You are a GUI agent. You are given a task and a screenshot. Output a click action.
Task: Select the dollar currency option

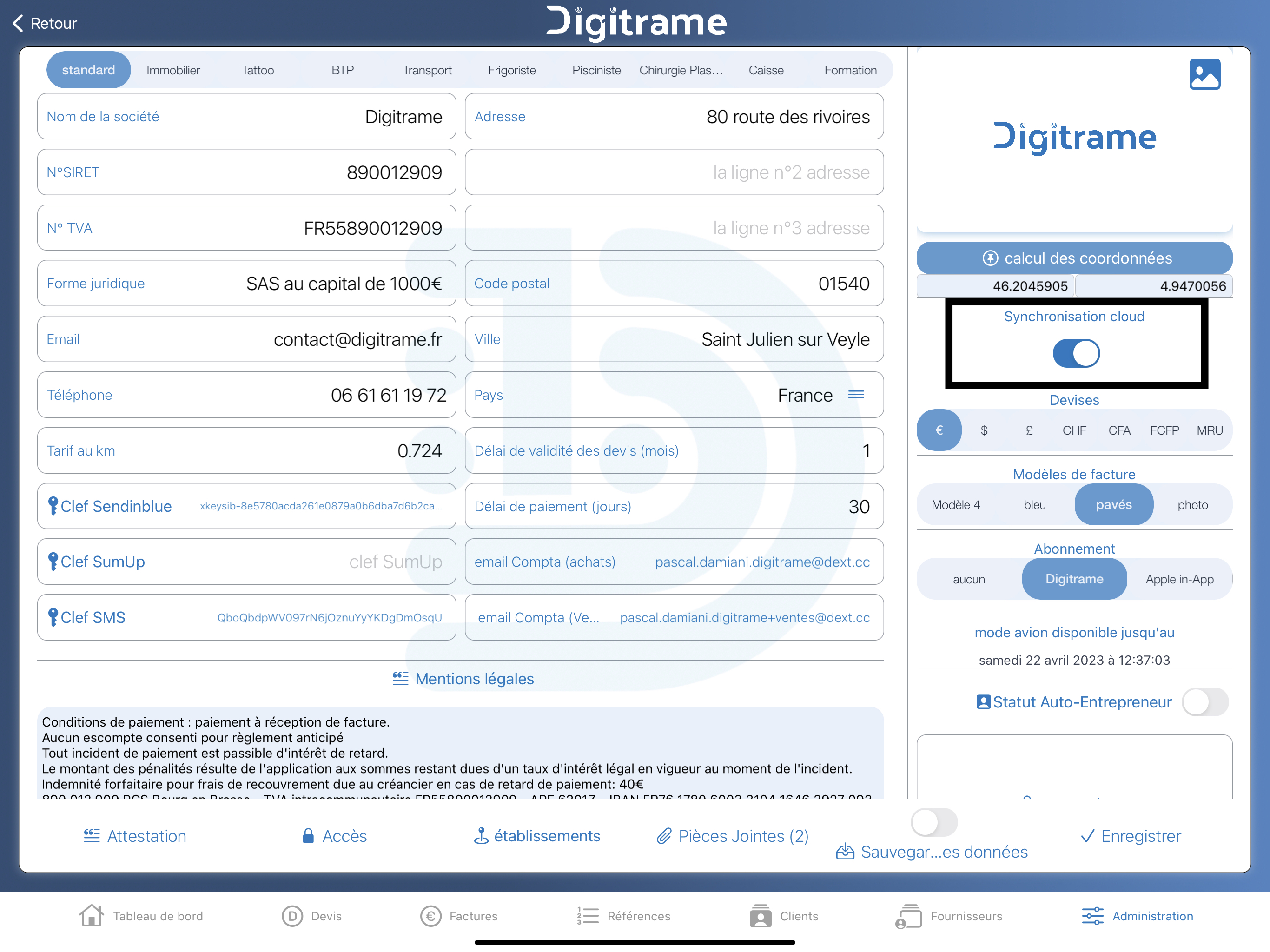coord(984,430)
